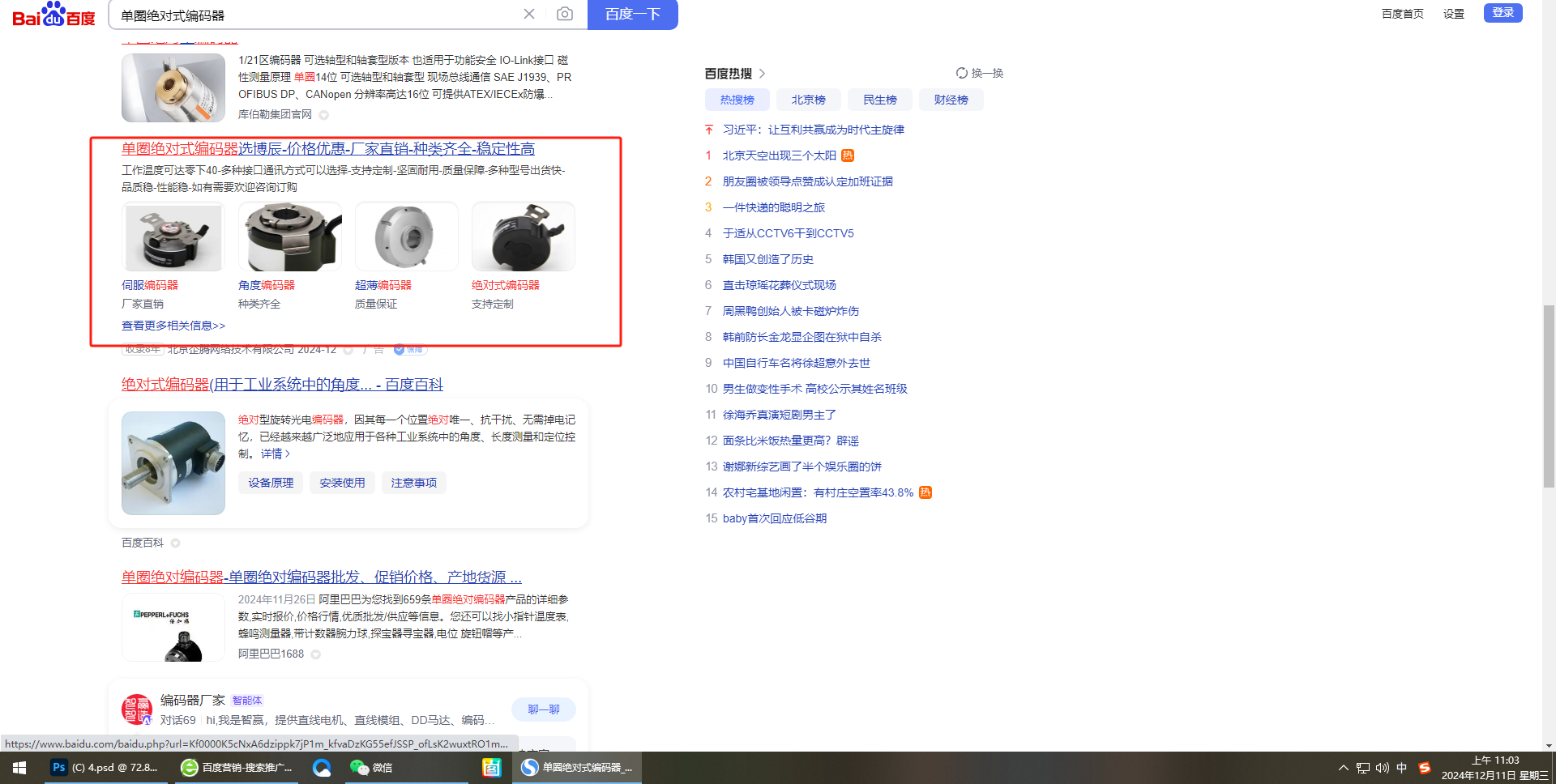The image size is (1556, 784).
Task: Open the 单圈绝对编码器批发 result title
Action: pyautogui.click(x=322, y=577)
